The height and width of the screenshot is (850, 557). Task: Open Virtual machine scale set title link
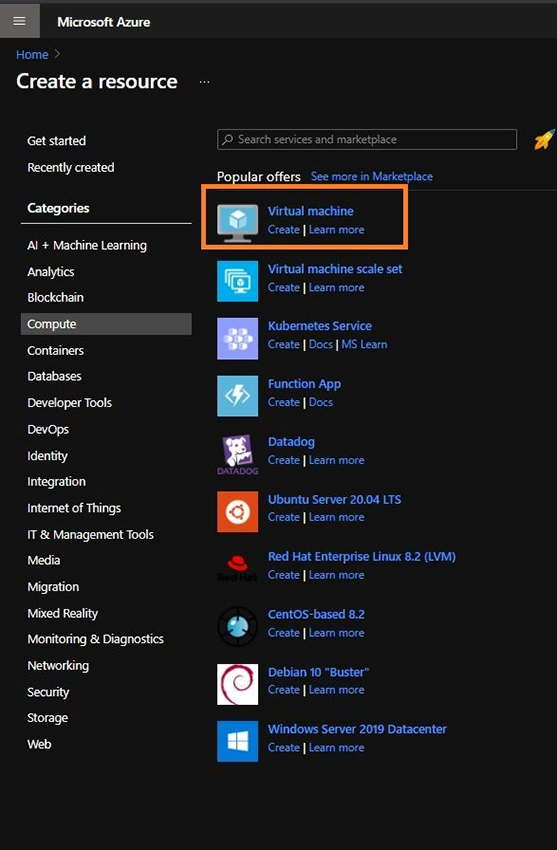pyautogui.click(x=335, y=269)
